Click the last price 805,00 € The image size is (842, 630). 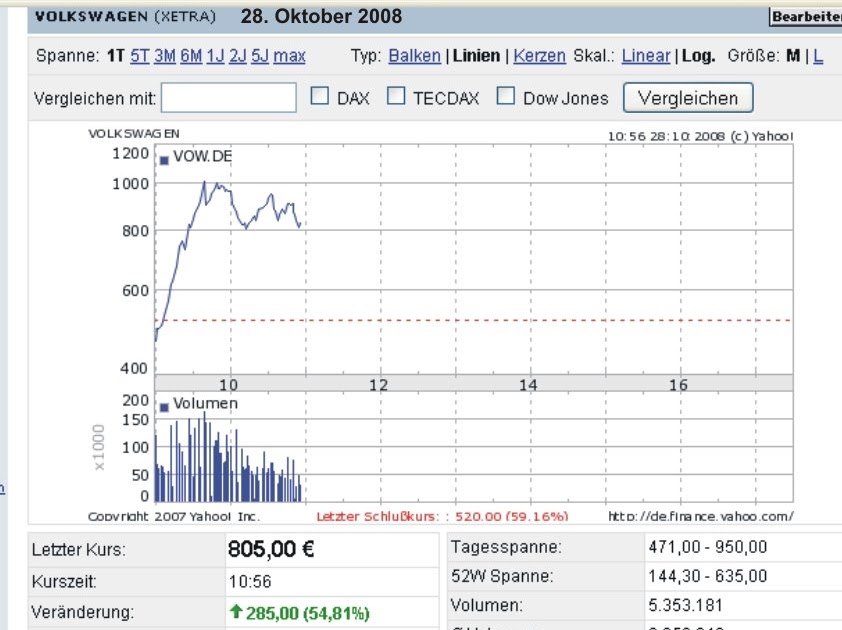[271, 549]
